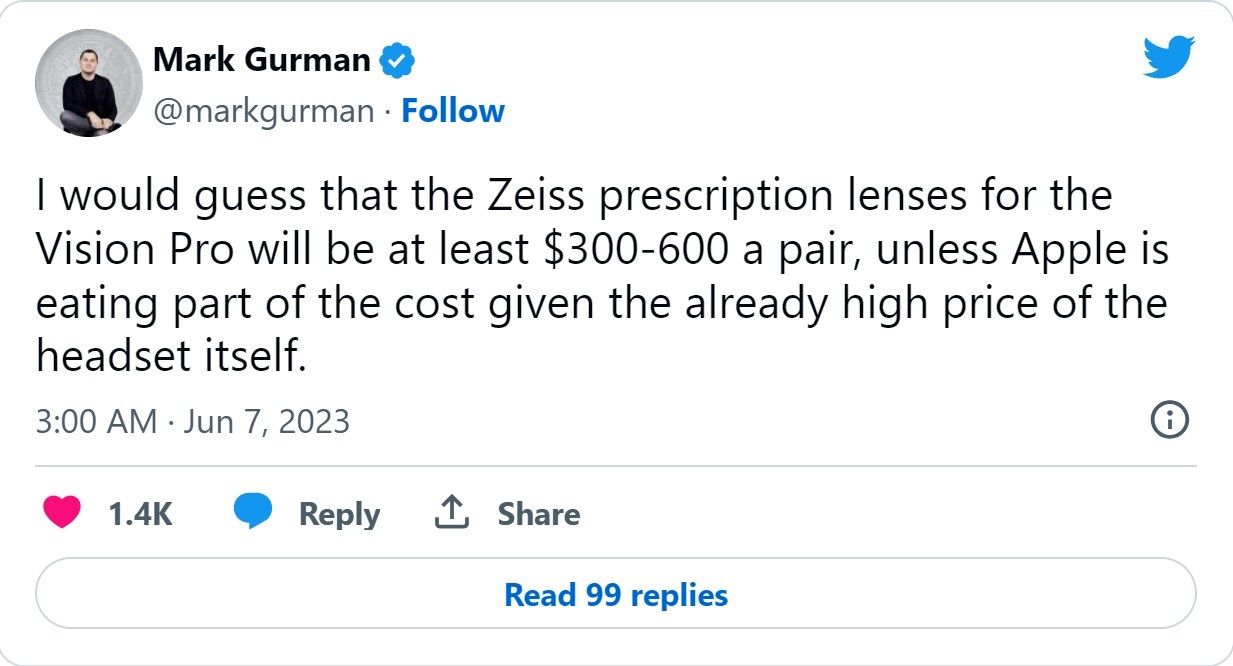The image size is (1233, 666).
Task: Click the blue verified checkmark badge
Action: pos(399,61)
